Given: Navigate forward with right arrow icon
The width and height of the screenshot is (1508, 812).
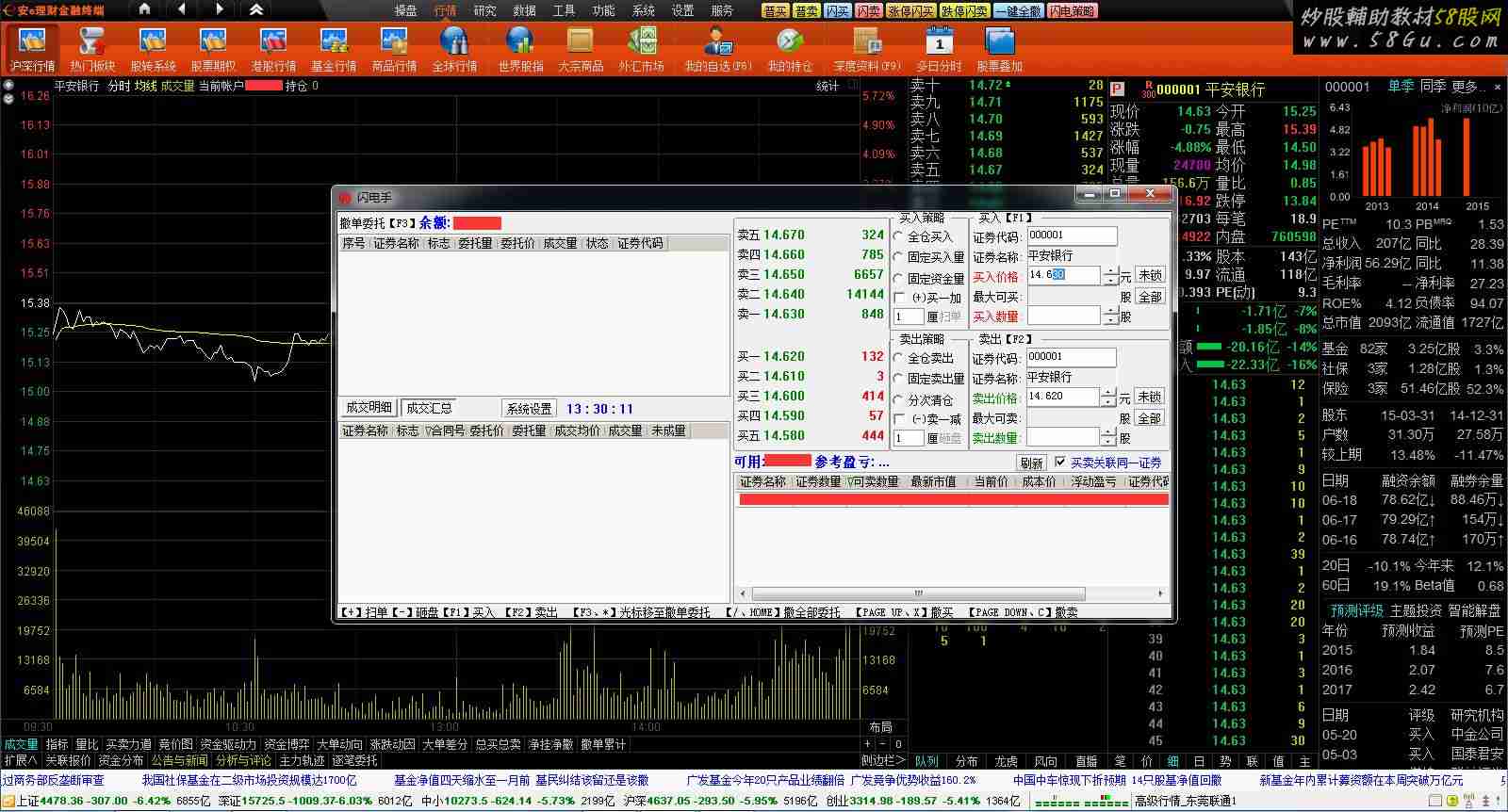Looking at the screenshot, I should 219,9.
